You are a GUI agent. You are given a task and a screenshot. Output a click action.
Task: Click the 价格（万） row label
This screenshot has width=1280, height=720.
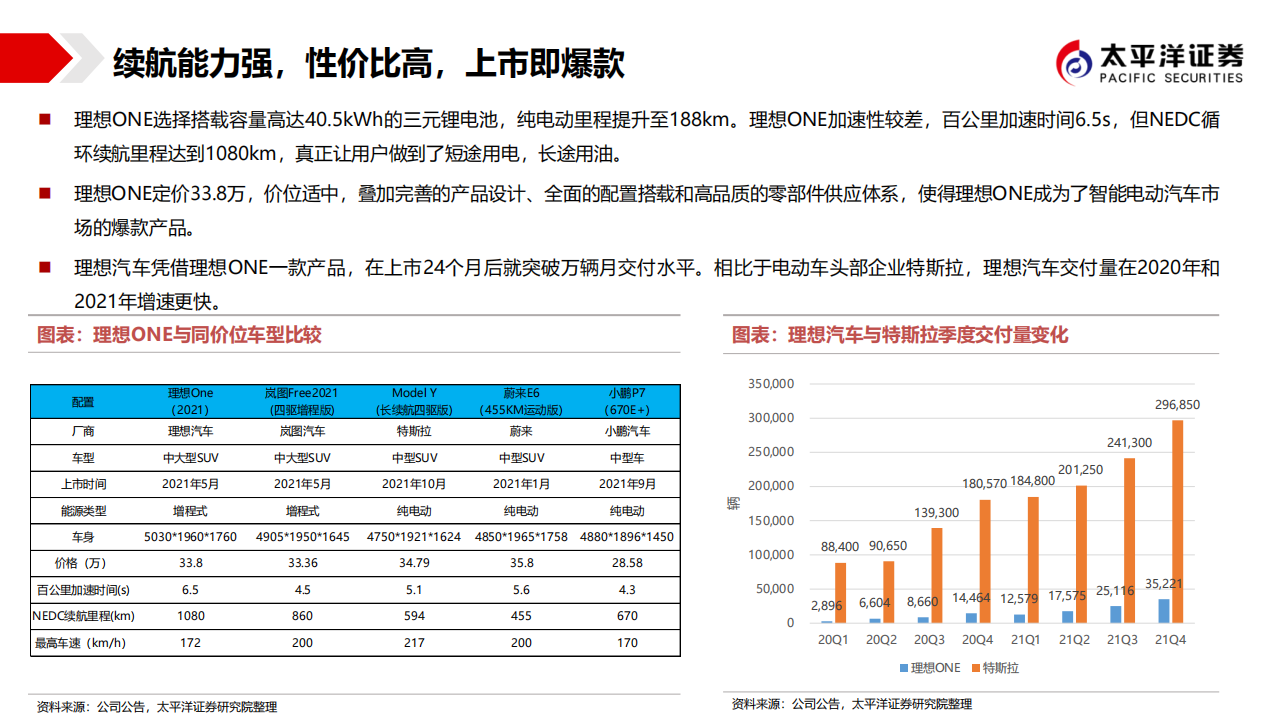[x=83, y=563]
